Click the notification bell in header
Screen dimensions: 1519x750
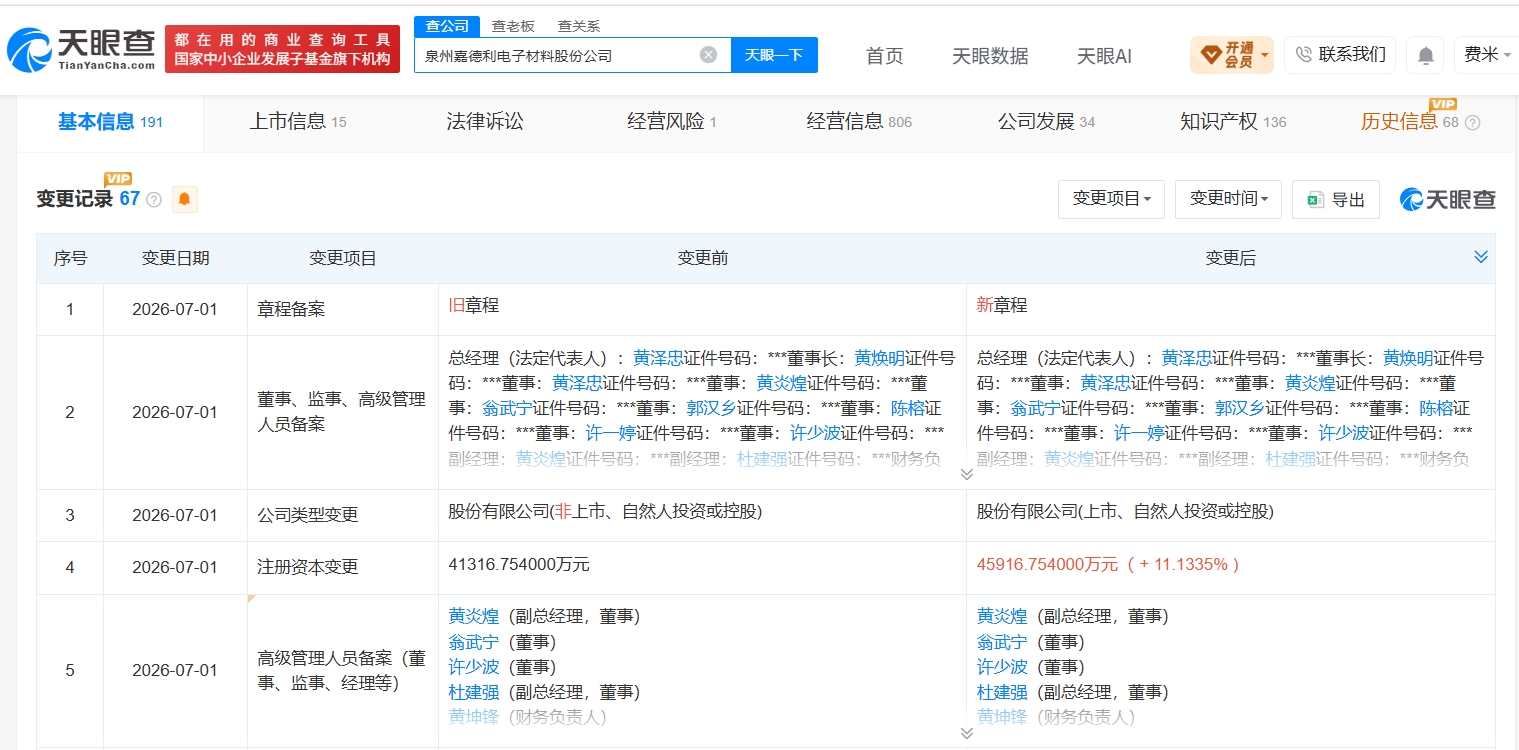(1425, 55)
